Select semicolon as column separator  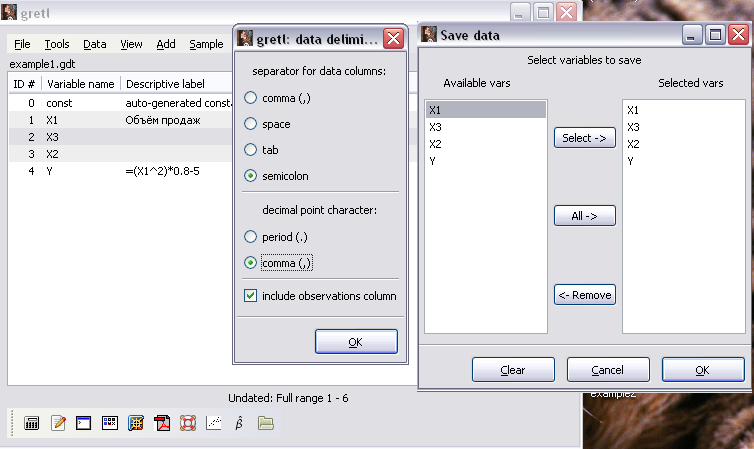click(x=251, y=176)
